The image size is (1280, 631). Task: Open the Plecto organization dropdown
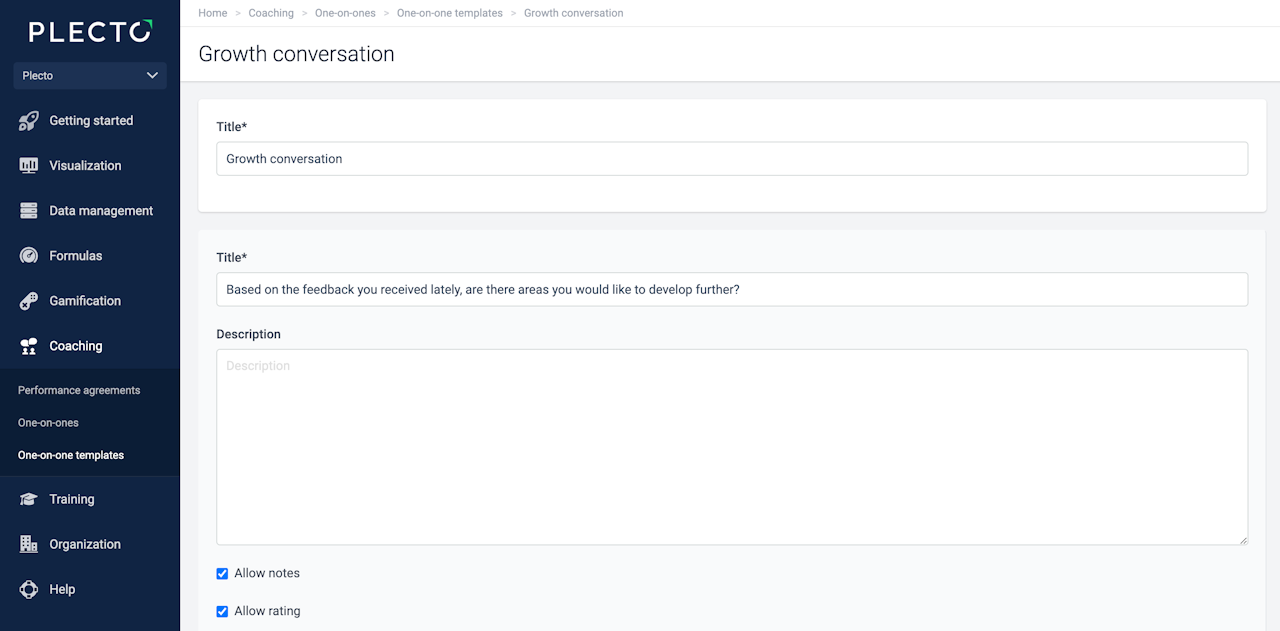[x=90, y=76]
